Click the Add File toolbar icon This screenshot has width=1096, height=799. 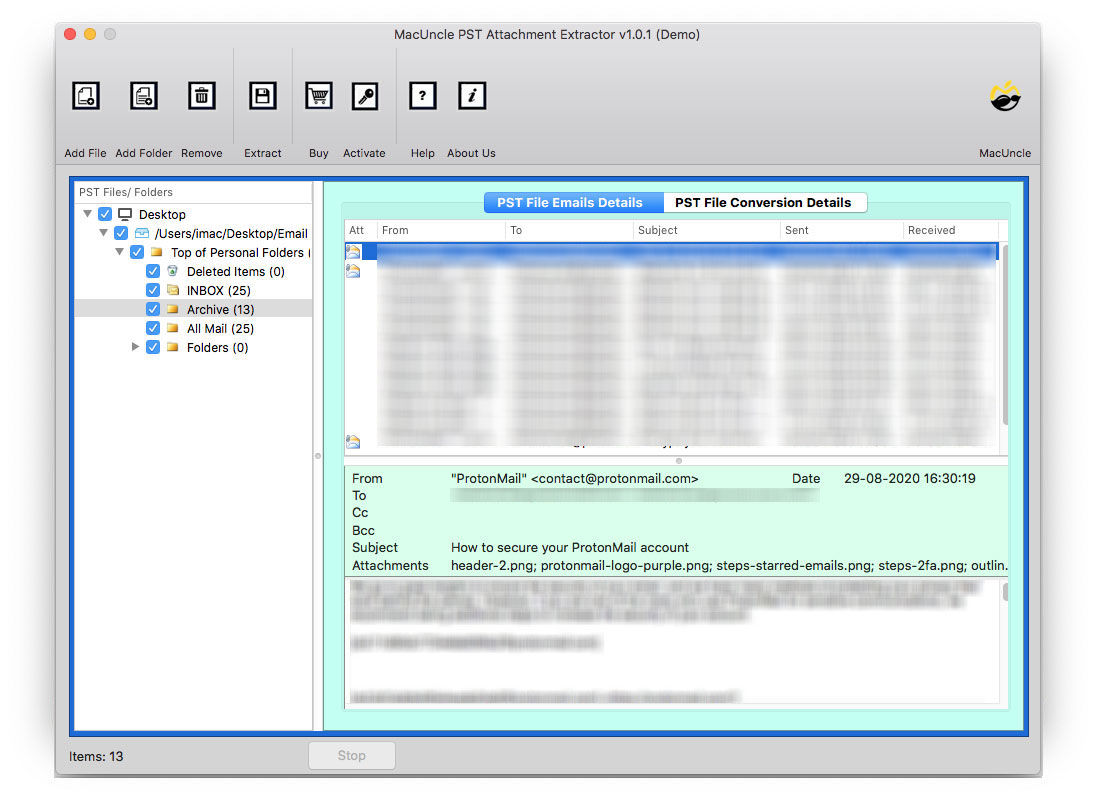click(86, 96)
